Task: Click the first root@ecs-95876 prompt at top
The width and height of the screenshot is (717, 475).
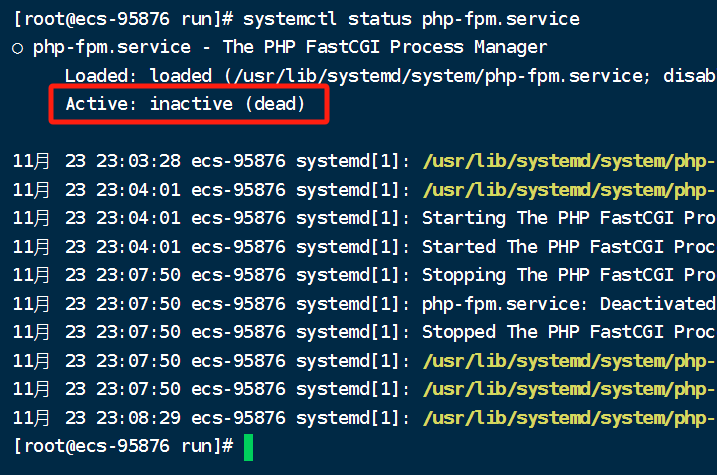Action: (x=123, y=19)
